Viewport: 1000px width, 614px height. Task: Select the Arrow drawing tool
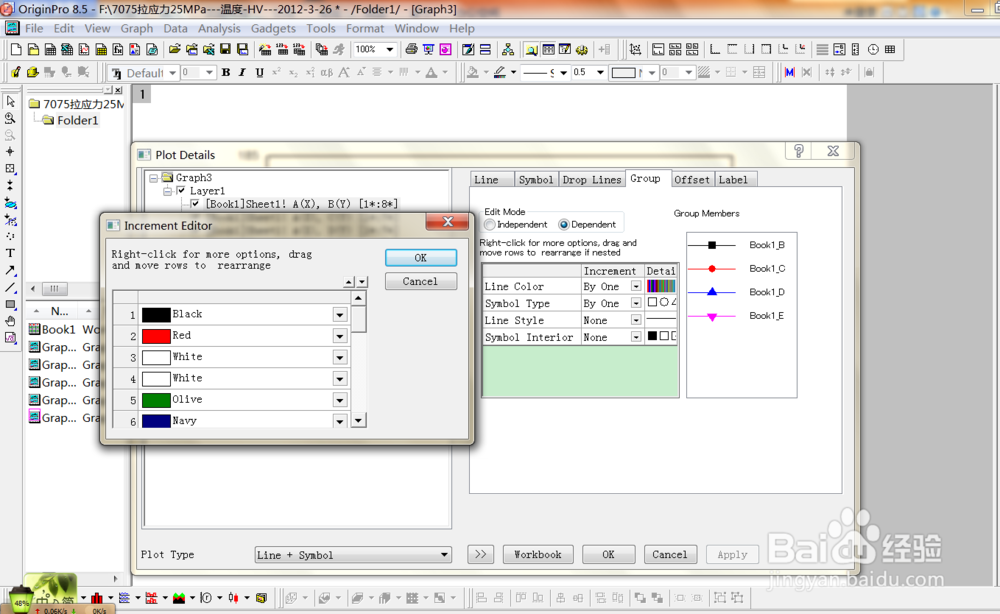(x=10, y=270)
